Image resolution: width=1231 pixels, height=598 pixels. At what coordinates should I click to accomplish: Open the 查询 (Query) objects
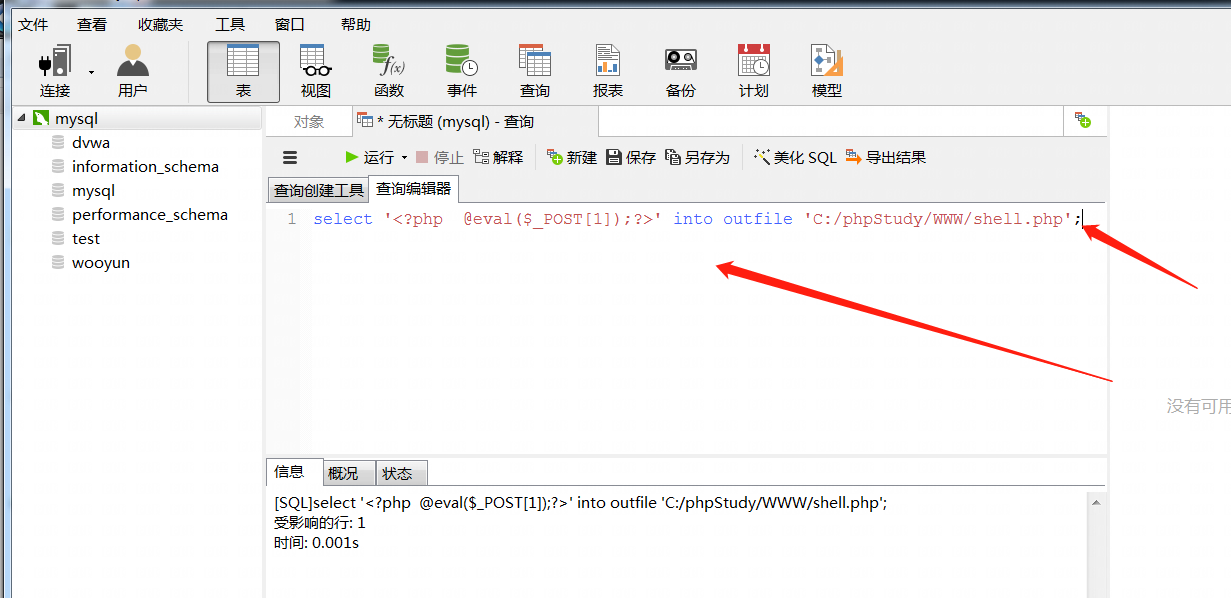[x=535, y=71]
